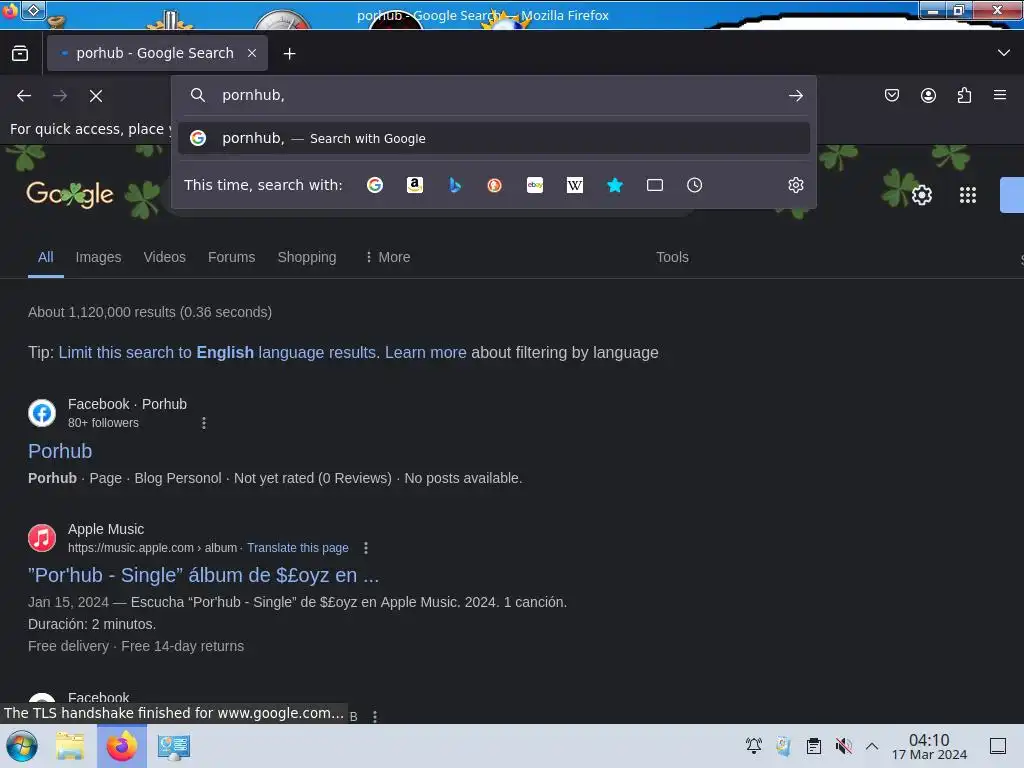The height and width of the screenshot is (768, 1024).
Task: Select 'pornhub, — Search with Google' suggestion
Action: [494, 138]
